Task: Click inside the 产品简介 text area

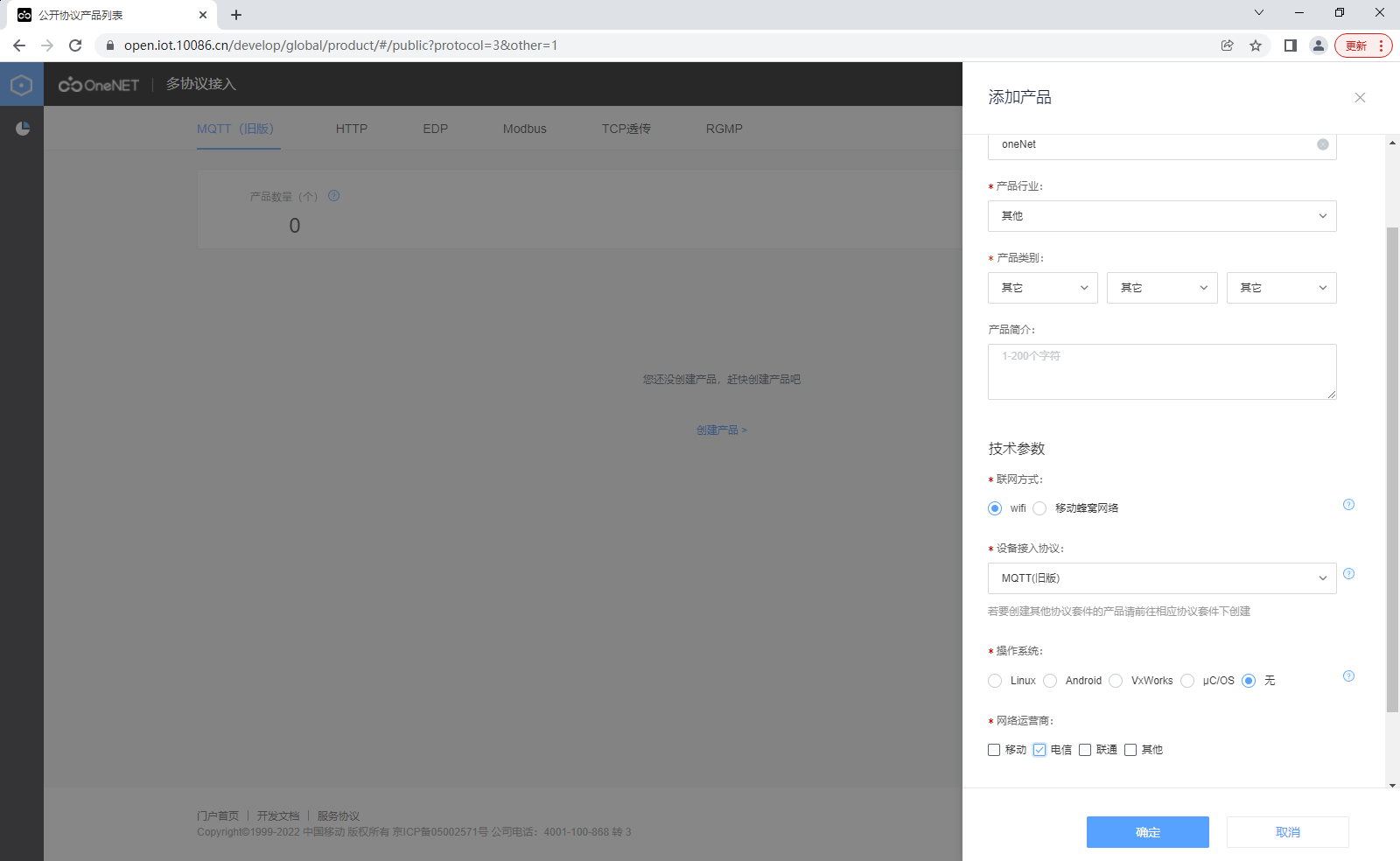Action: tap(1161, 372)
